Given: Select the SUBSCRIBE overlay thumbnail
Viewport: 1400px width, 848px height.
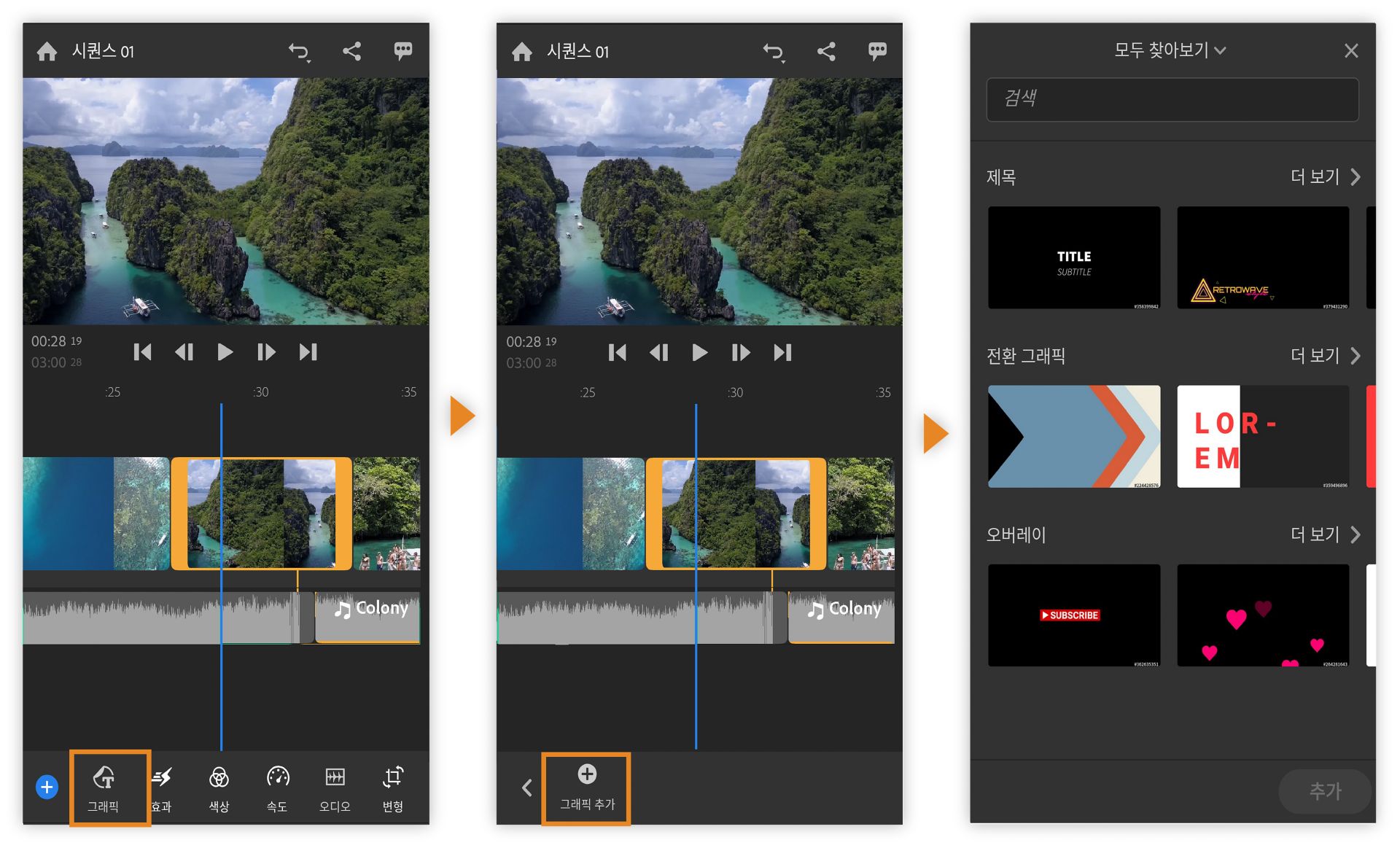Looking at the screenshot, I should click(1073, 615).
